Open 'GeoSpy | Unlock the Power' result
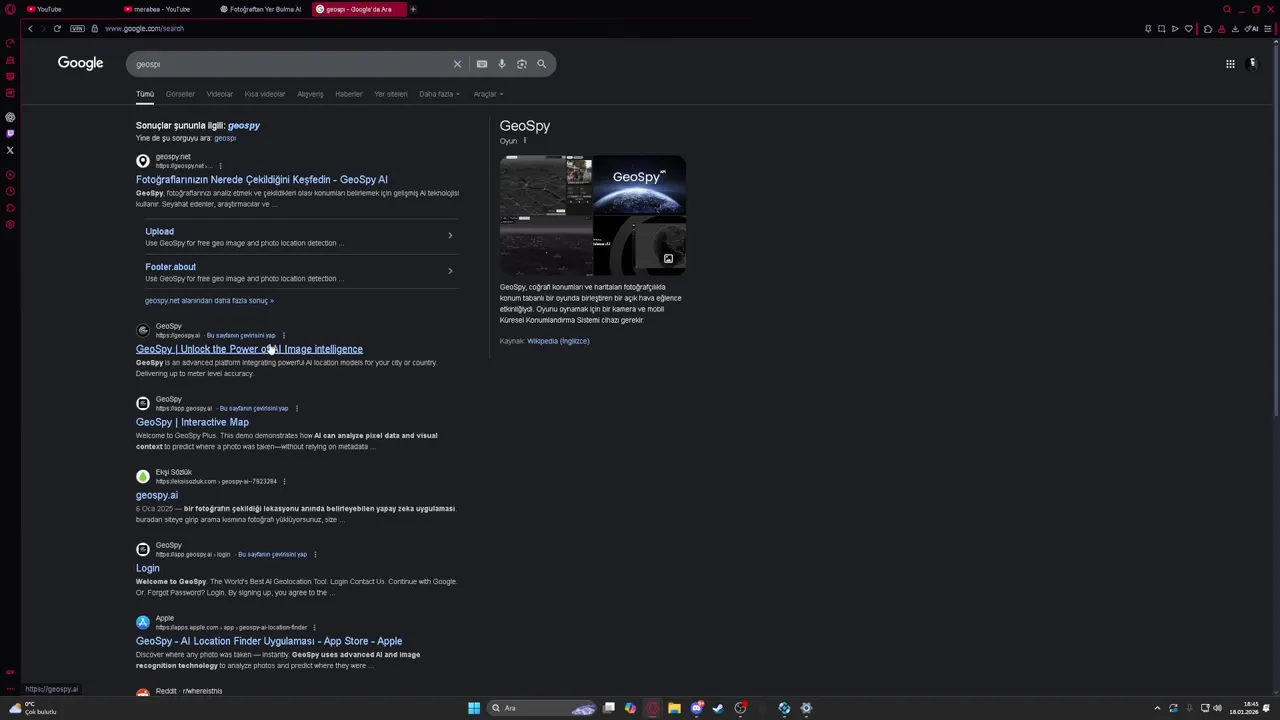 point(249,349)
